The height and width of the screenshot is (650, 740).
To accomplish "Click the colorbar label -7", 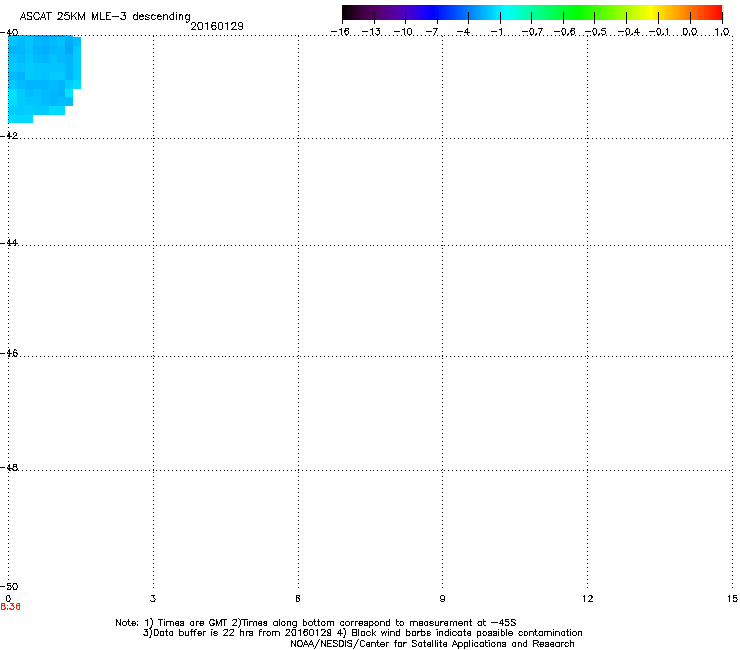I will (x=432, y=32).
